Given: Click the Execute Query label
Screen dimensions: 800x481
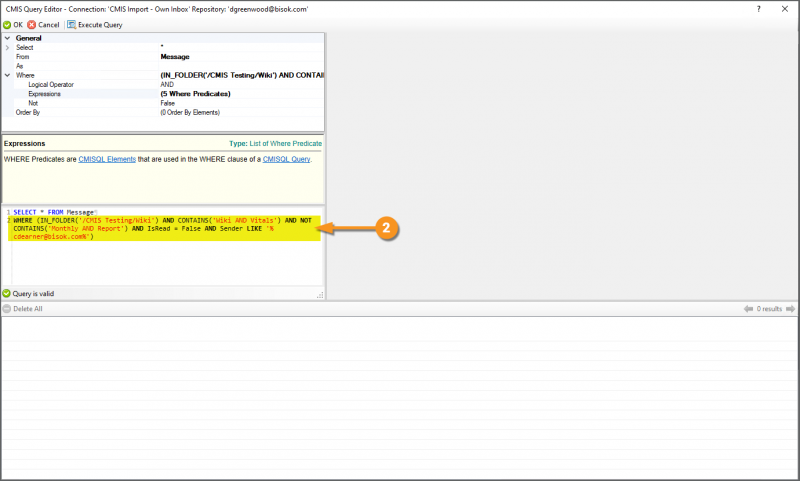Looking at the screenshot, I should point(100,24).
